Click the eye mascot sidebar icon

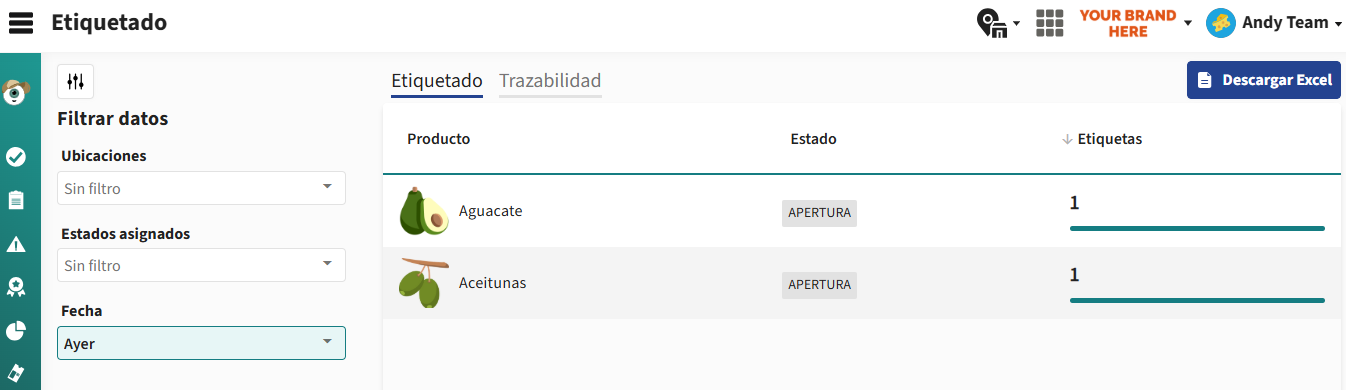click(x=15, y=92)
